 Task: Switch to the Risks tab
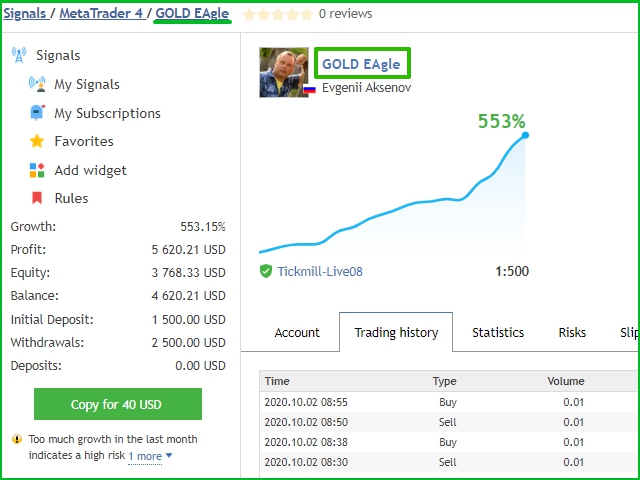[x=572, y=333]
